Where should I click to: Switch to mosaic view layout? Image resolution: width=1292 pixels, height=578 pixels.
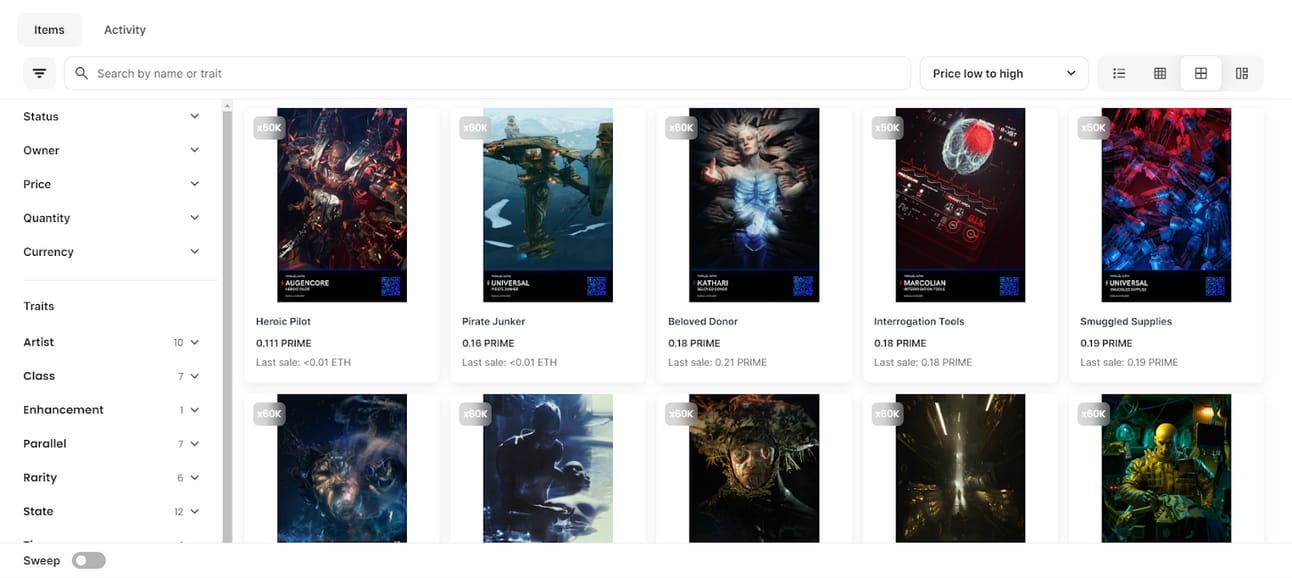[x=1242, y=73]
